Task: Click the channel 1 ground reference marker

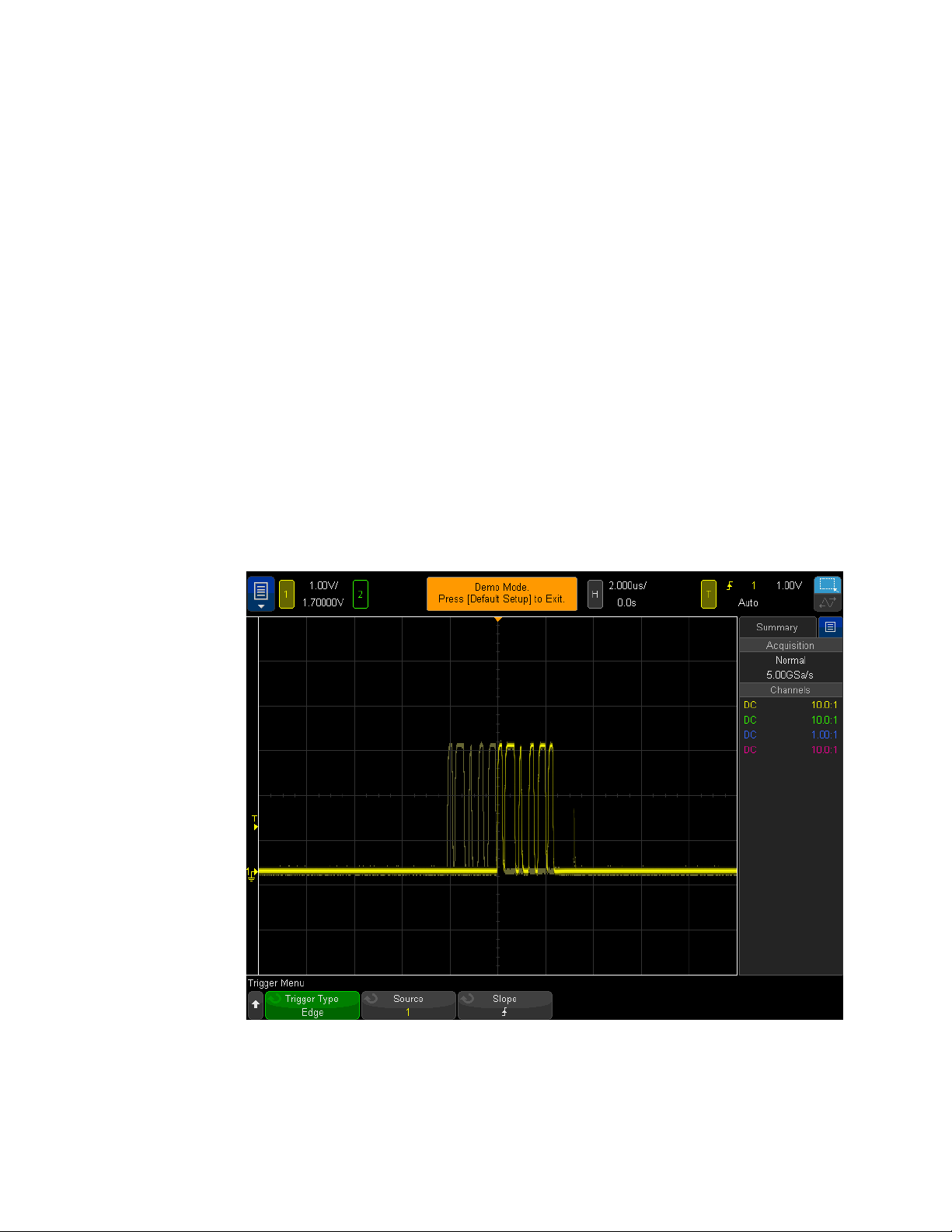Action: (x=251, y=874)
